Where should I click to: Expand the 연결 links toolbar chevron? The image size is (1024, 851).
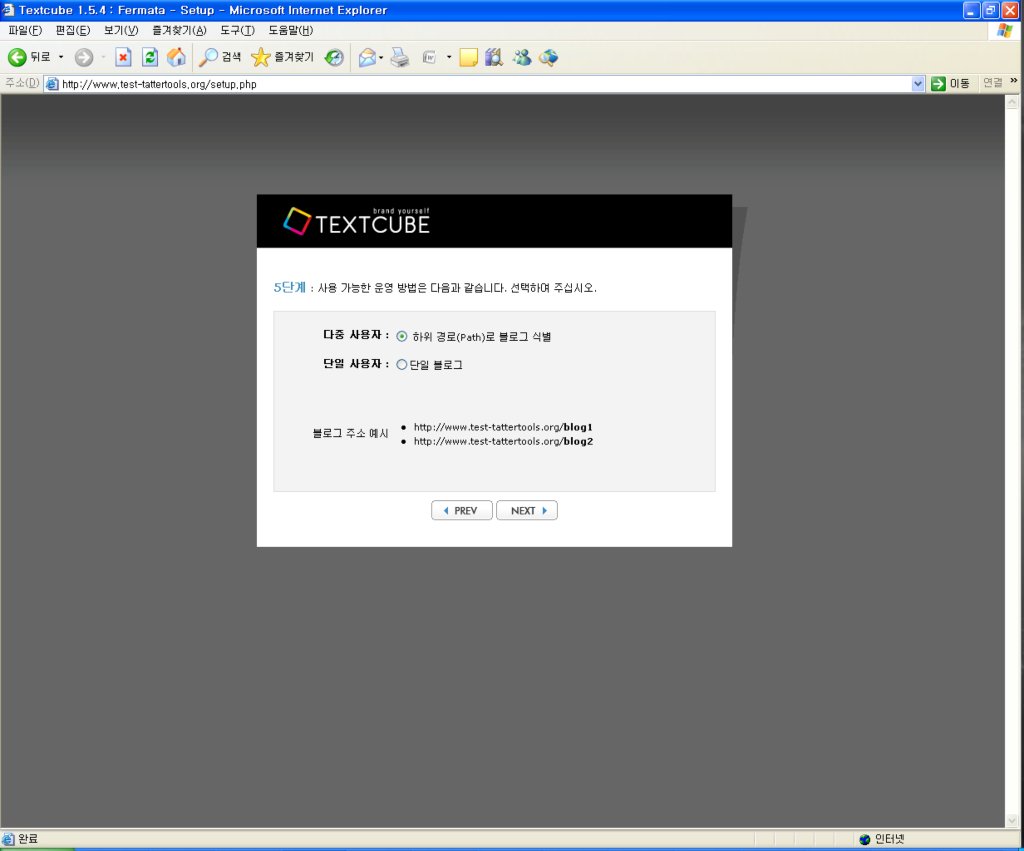point(1014,81)
